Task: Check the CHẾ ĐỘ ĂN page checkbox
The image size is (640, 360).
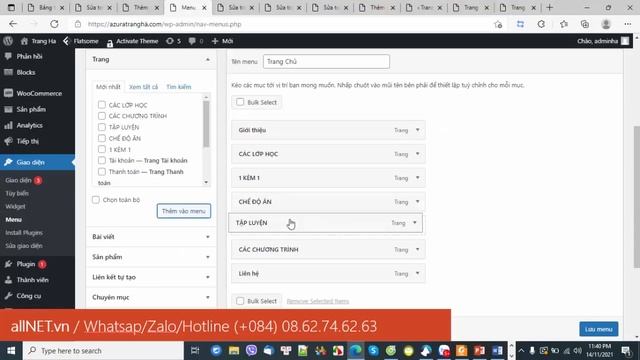Action: [102, 138]
